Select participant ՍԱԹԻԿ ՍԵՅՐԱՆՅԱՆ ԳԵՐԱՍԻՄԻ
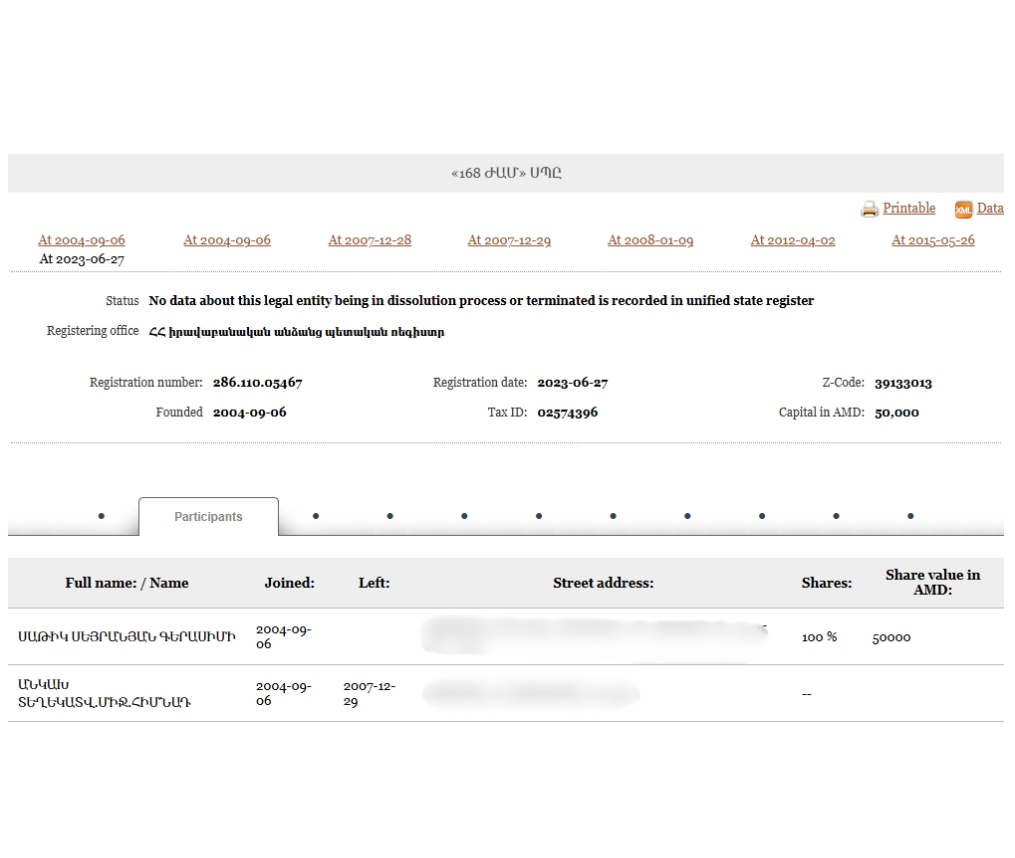Viewport: 1015px width, 858px height. click(126, 637)
